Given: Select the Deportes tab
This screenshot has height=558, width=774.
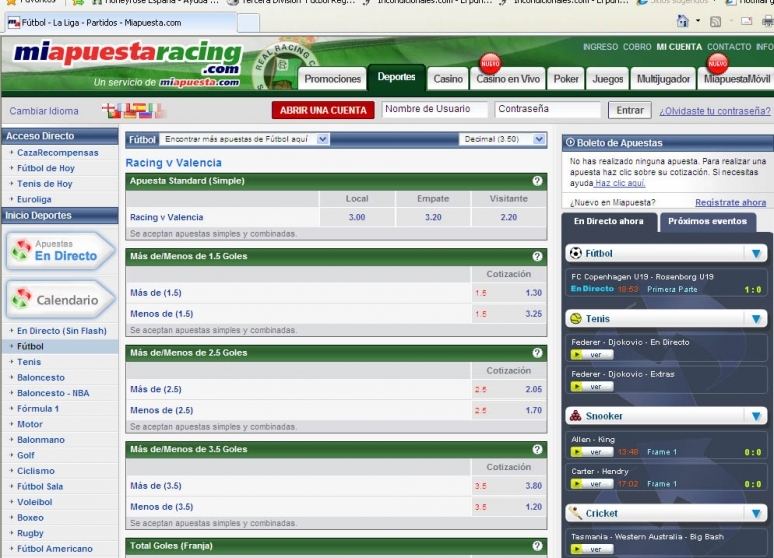Looking at the screenshot, I should [396, 77].
